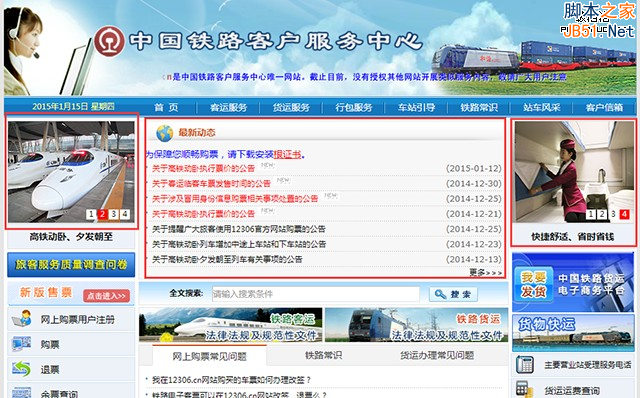
Task: Click the monitor icon beside 购票
Action: (x=21, y=344)
